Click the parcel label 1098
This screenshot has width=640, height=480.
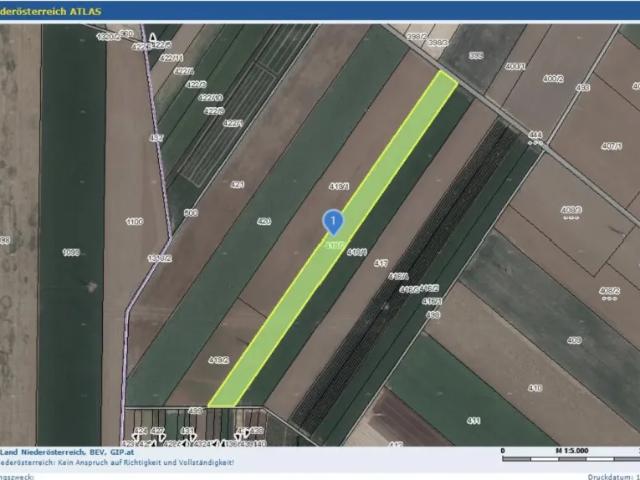(71, 253)
